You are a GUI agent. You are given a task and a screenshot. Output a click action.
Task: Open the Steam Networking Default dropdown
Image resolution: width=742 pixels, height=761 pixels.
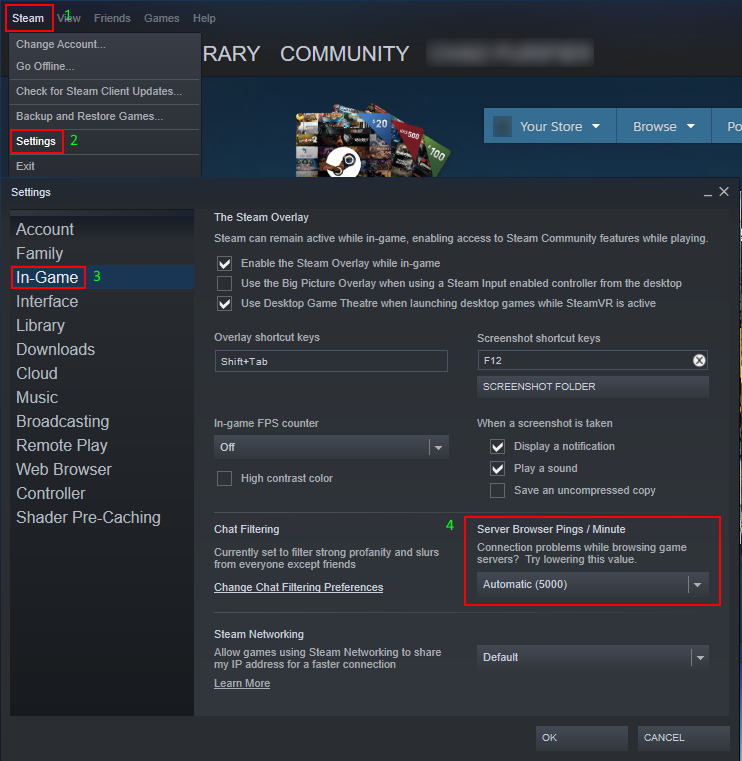(x=593, y=657)
